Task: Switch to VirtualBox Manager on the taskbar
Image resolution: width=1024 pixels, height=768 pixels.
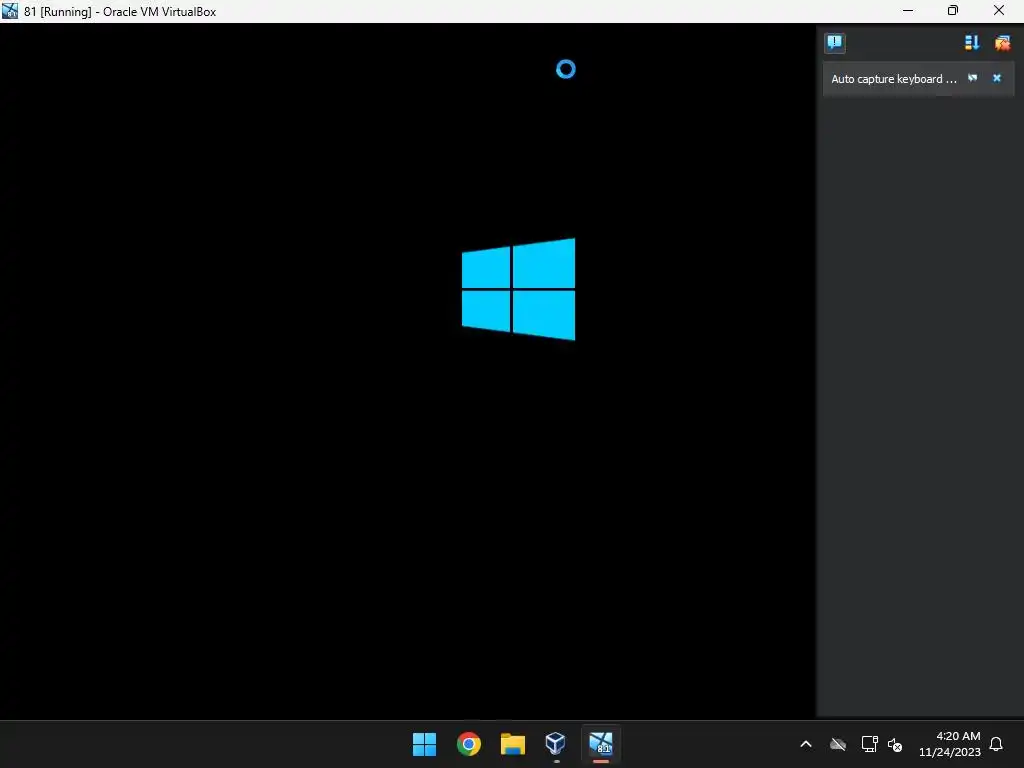Action: coord(556,744)
